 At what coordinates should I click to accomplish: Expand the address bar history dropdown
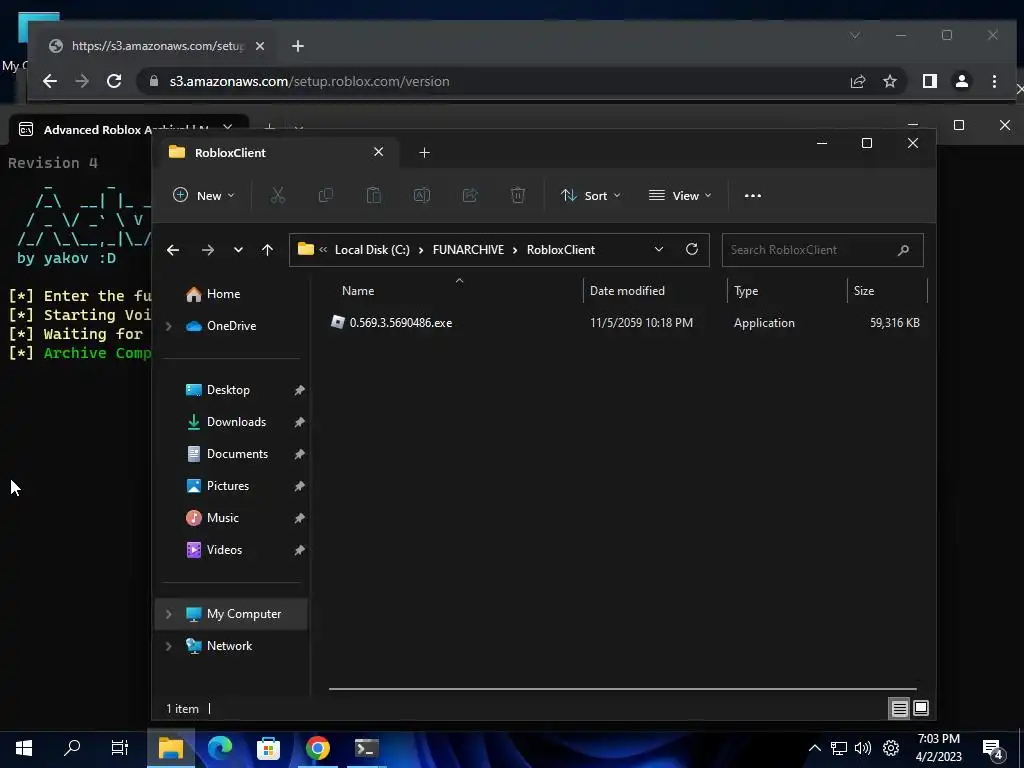pos(658,249)
